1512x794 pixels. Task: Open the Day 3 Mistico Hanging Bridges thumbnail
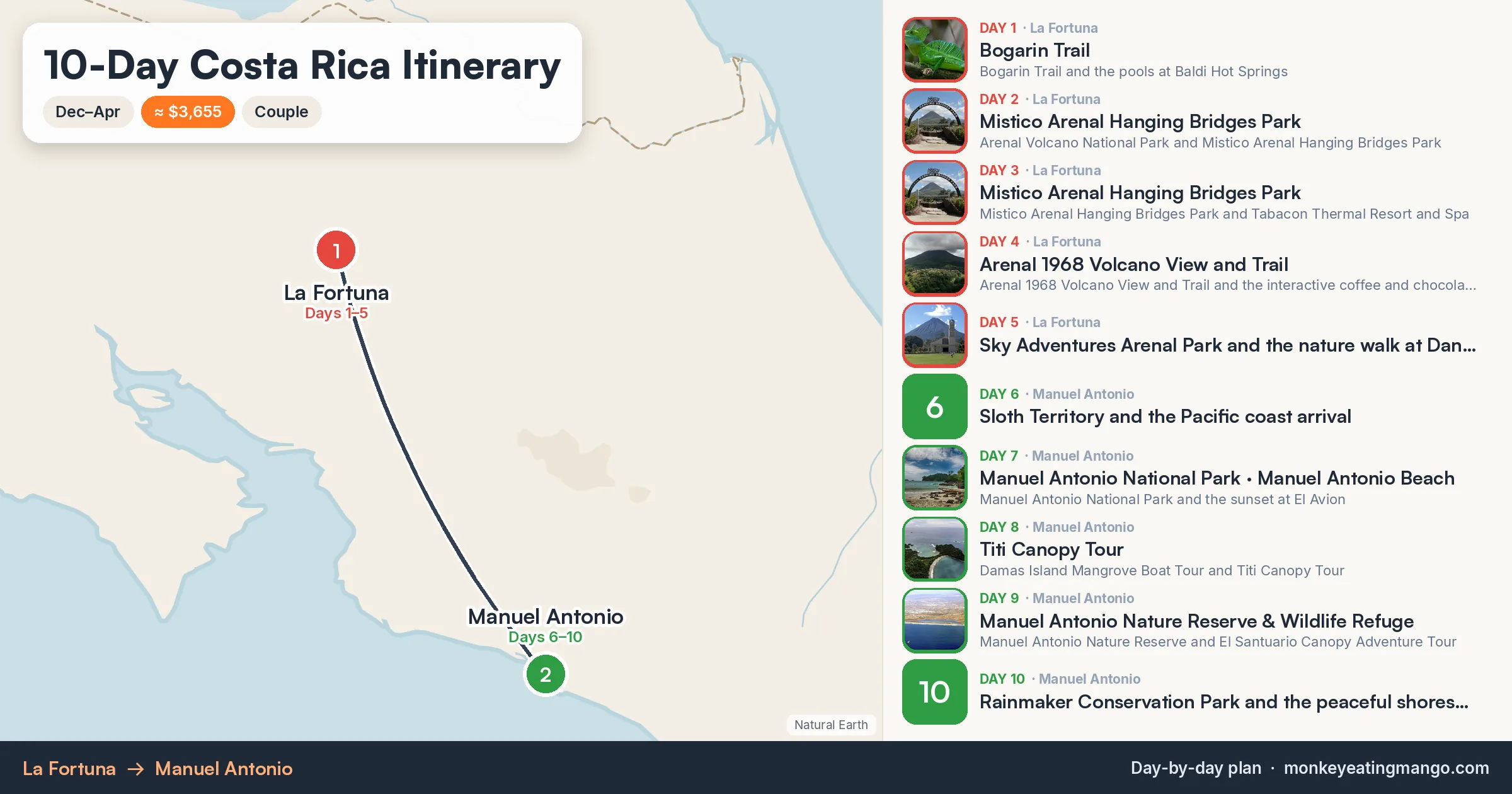(934, 192)
